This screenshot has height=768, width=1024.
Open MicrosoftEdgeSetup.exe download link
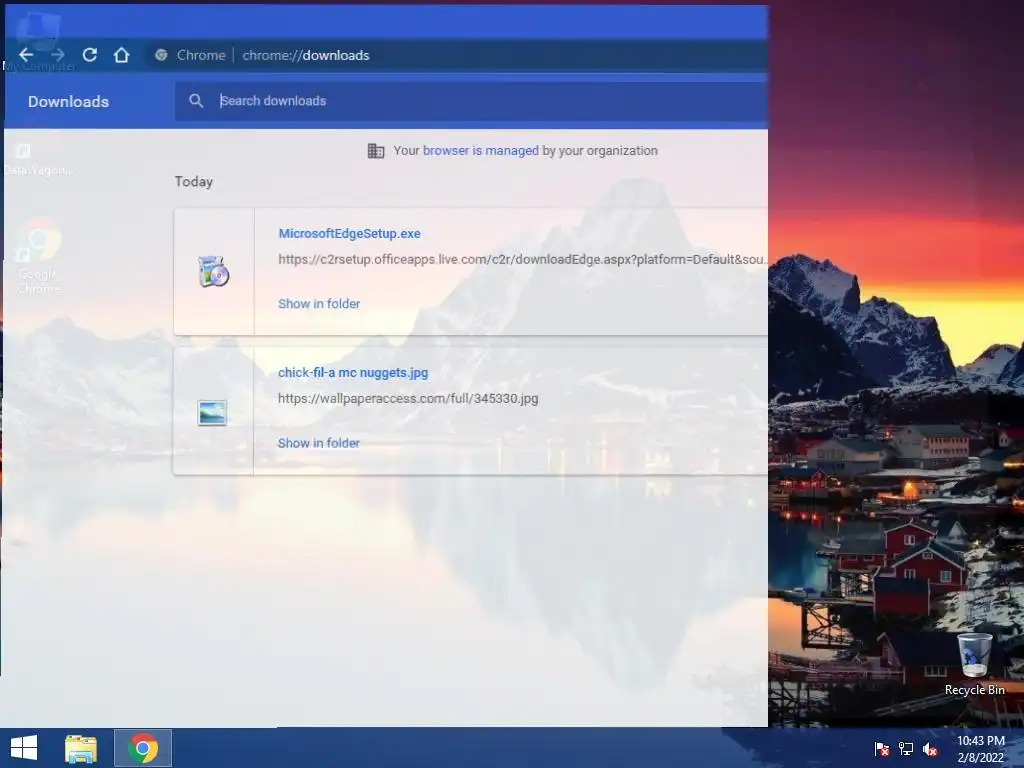(x=349, y=233)
